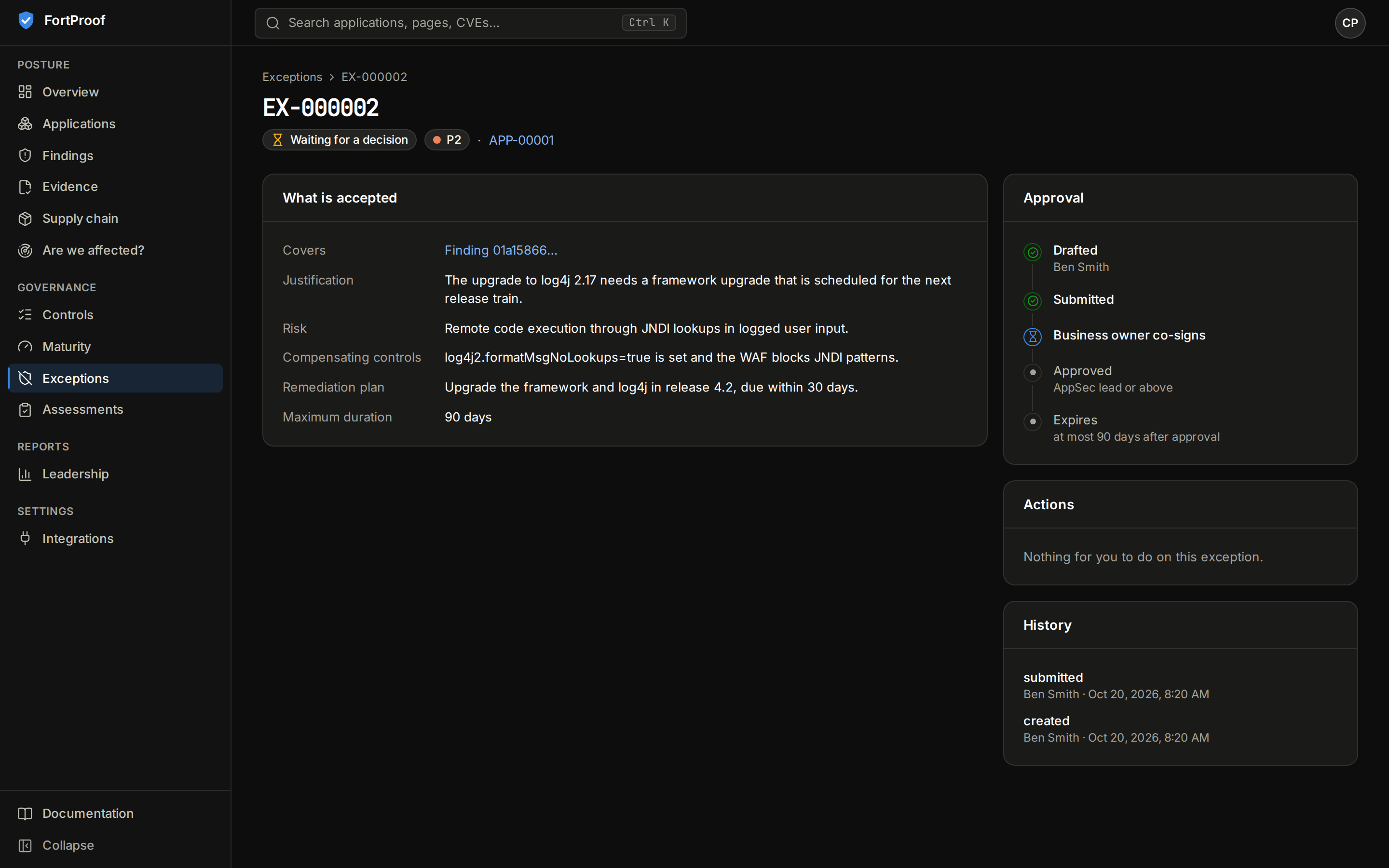This screenshot has height=868, width=1389.
Task: Click the Are we affected radar icon
Action: (x=25, y=250)
